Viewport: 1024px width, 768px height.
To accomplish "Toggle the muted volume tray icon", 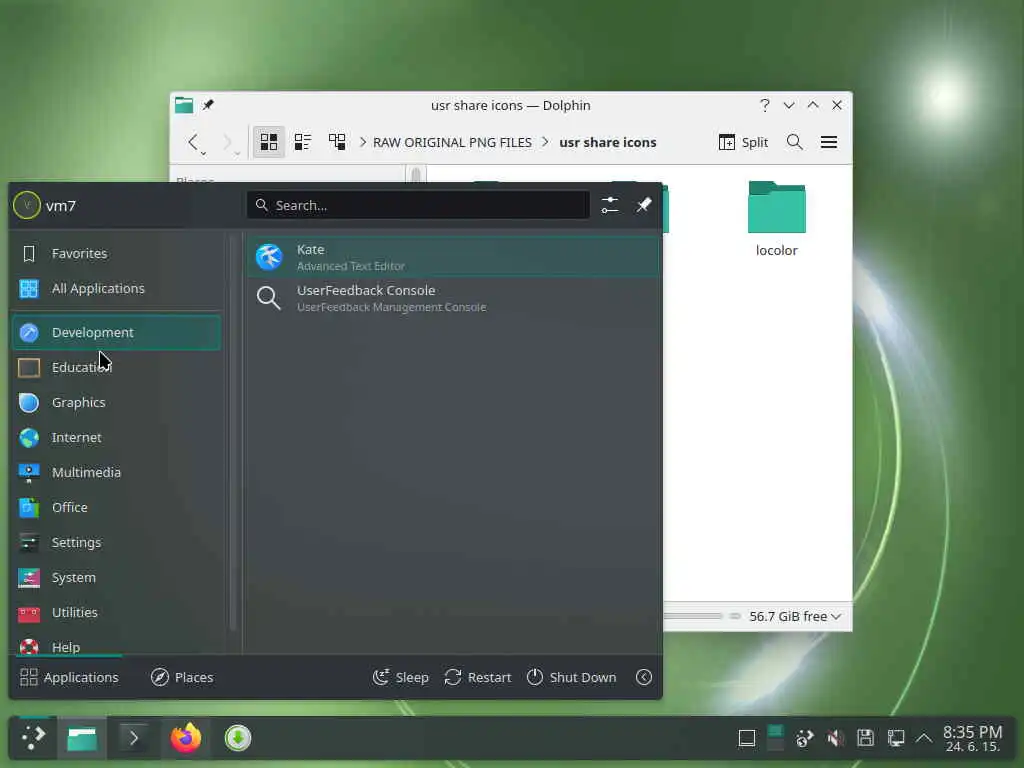I will point(835,738).
